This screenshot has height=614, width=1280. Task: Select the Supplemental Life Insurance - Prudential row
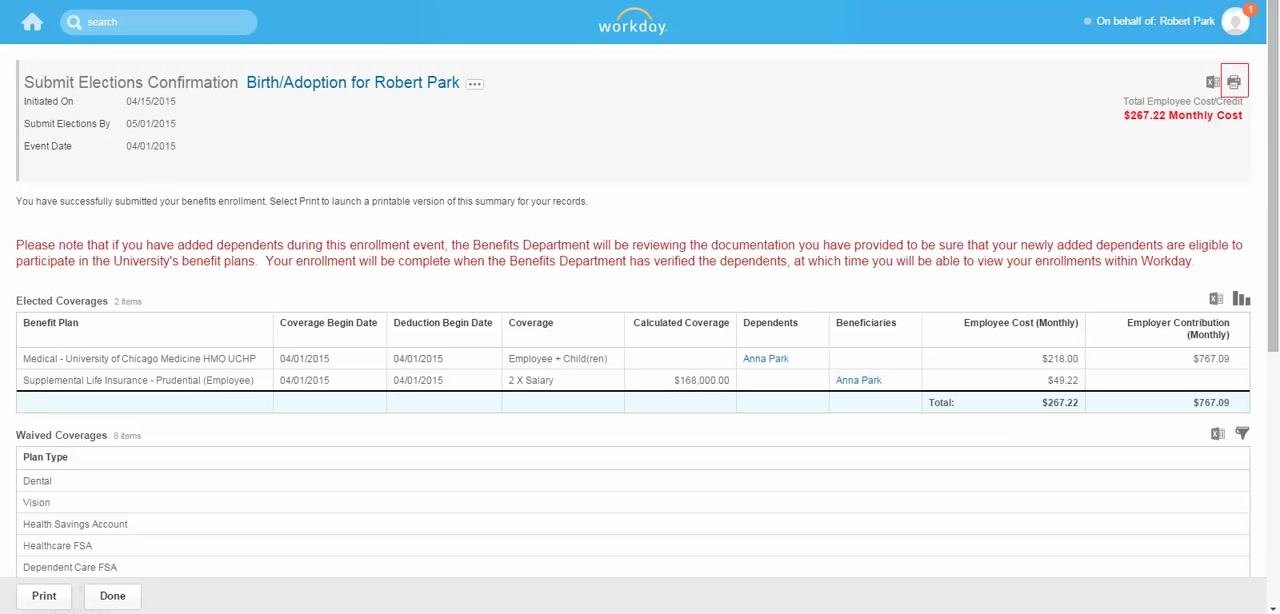point(633,381)
